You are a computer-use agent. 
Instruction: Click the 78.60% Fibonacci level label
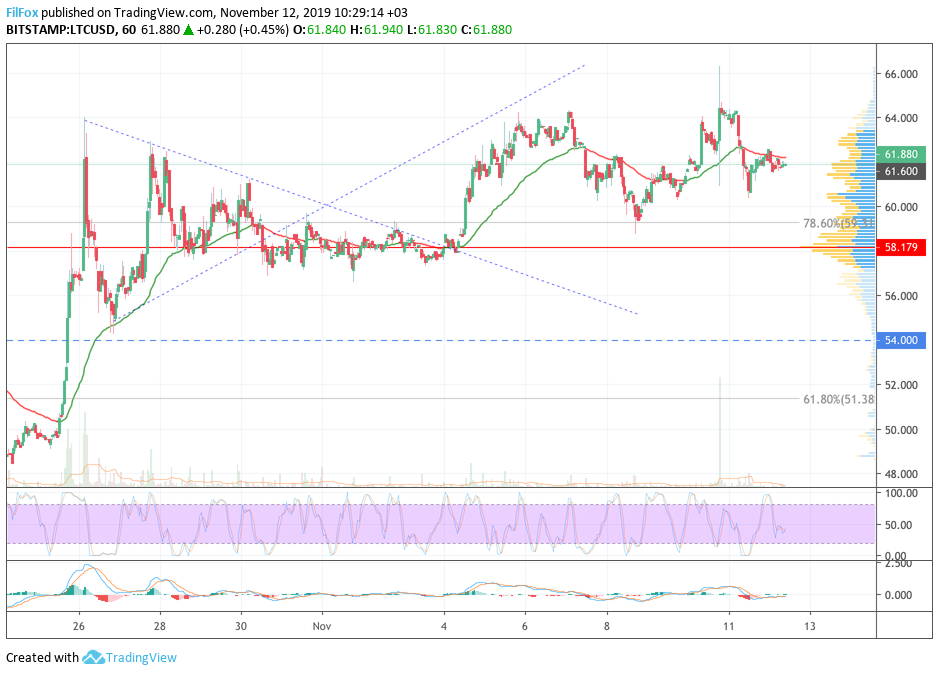[x=838, y=223]
